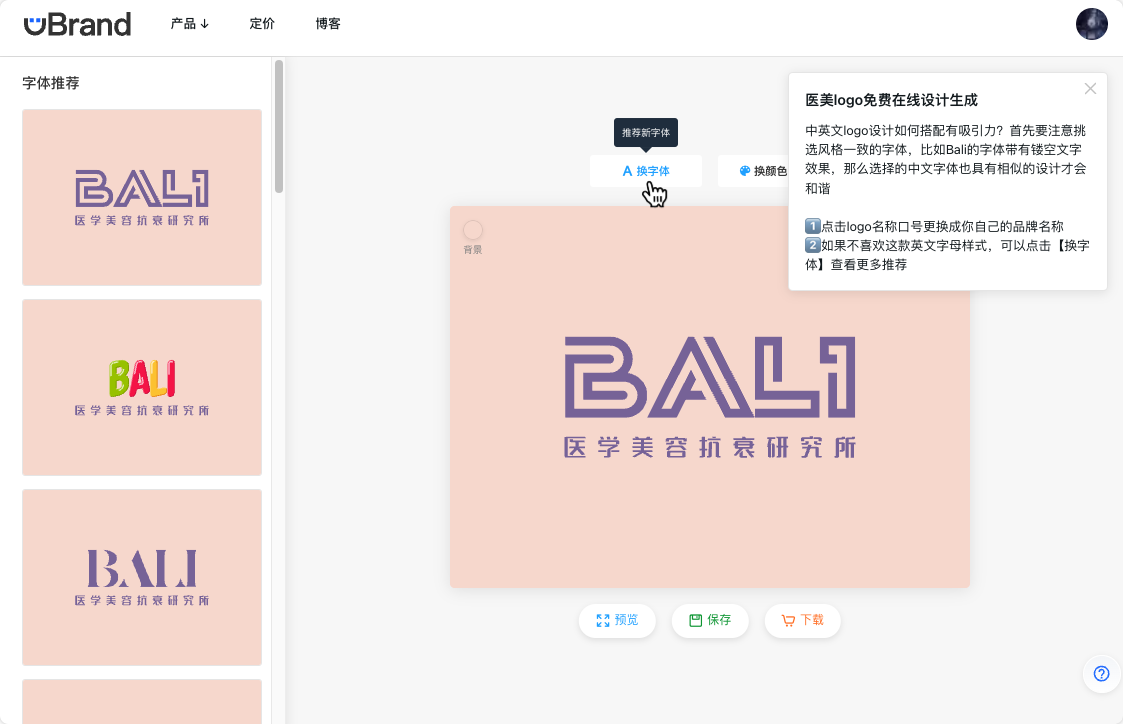Select the A font icon on 换字体 button

pos(628,170)
